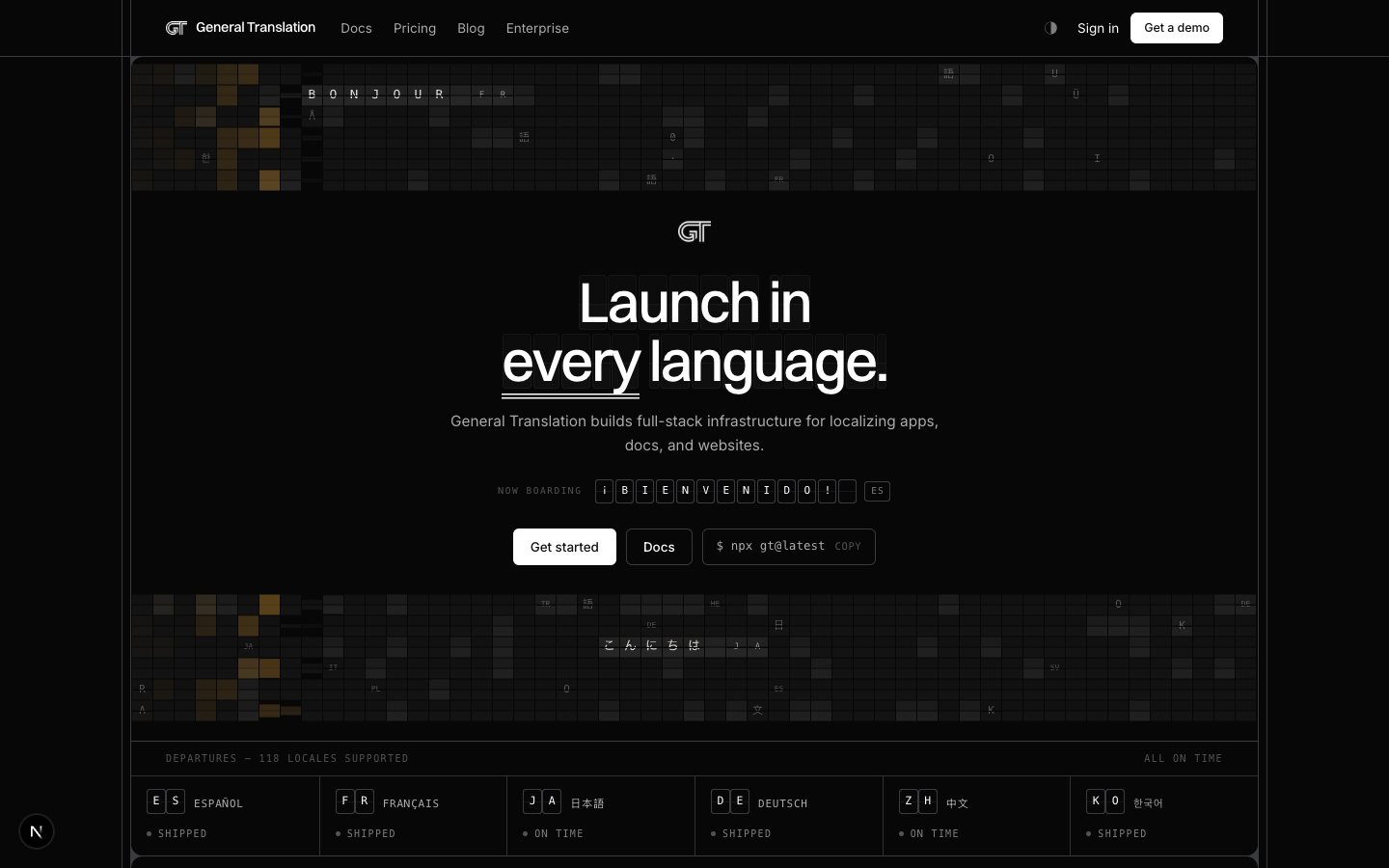Select the 日本語 JA locale card

point(601,816)
